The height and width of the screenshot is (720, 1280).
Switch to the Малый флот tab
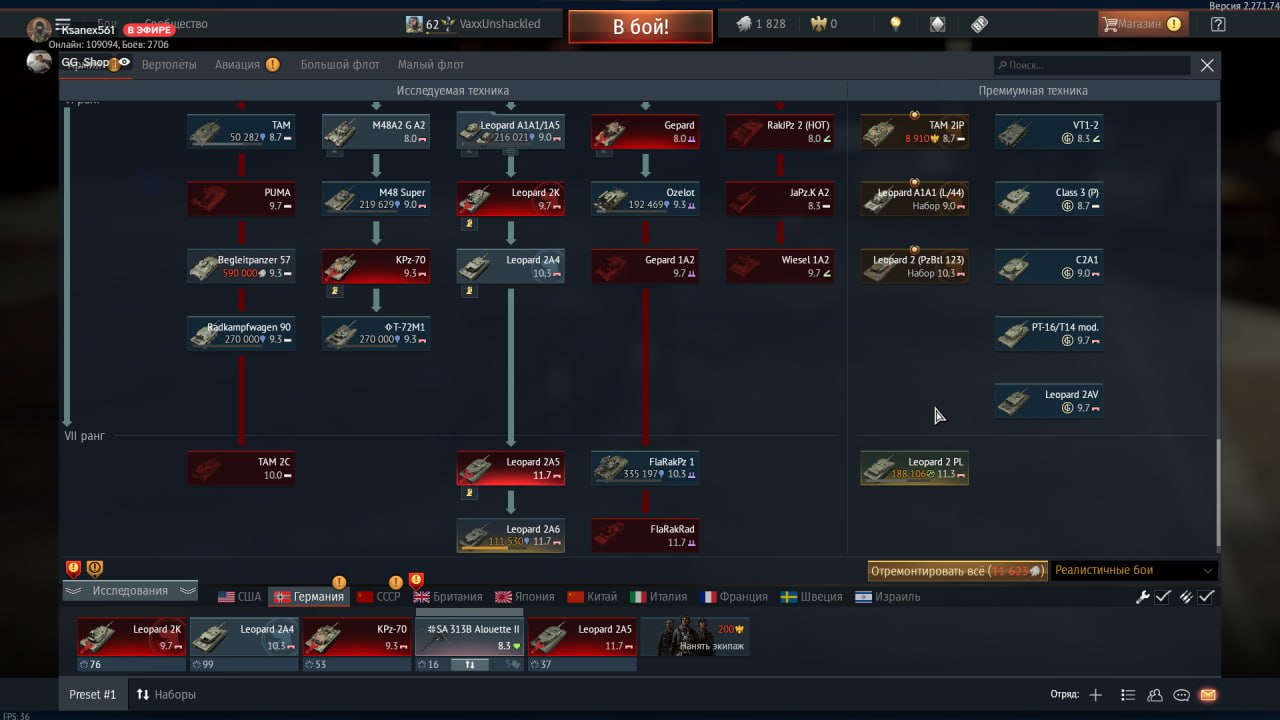[431, 65]
